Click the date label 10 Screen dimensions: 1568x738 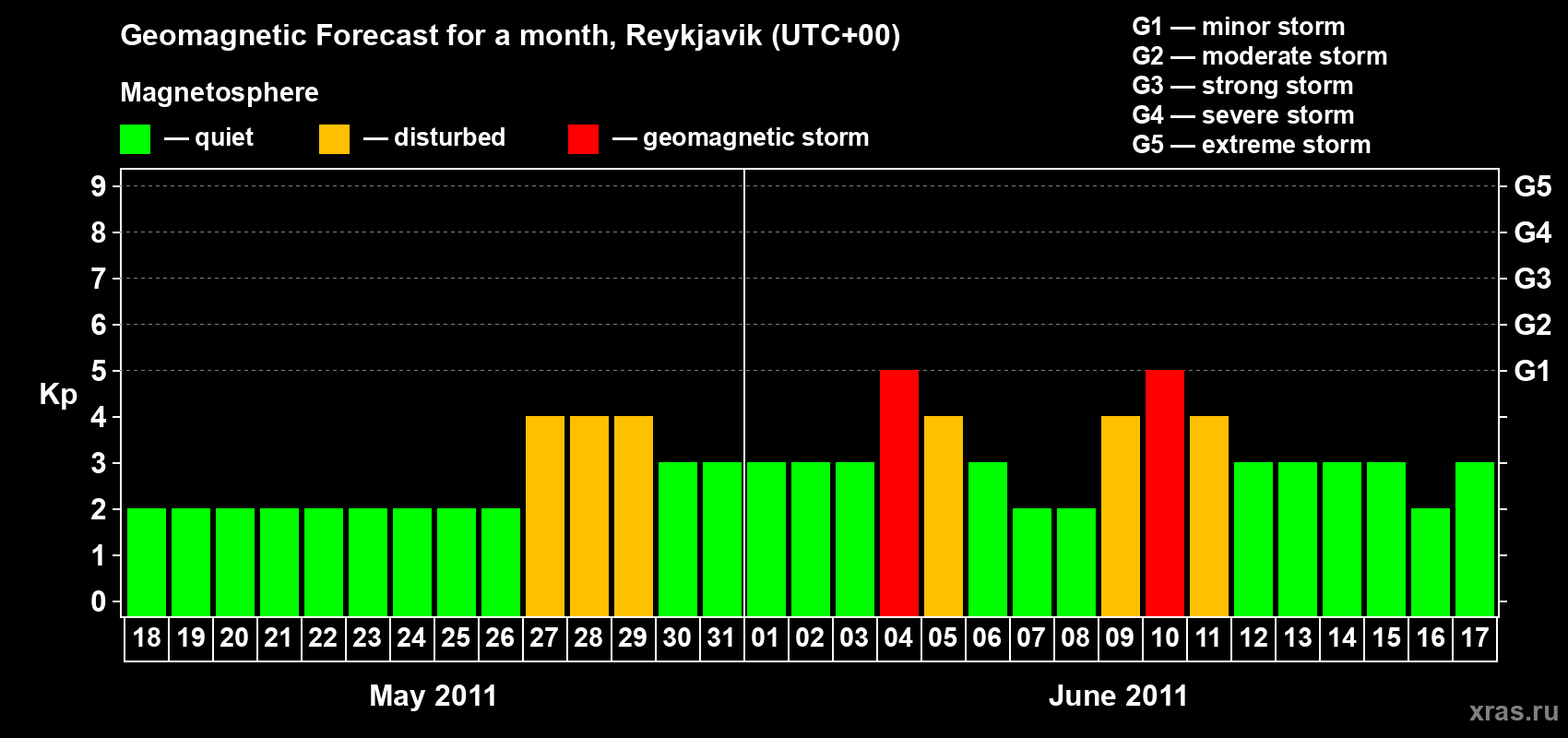tap(1165, 637)
